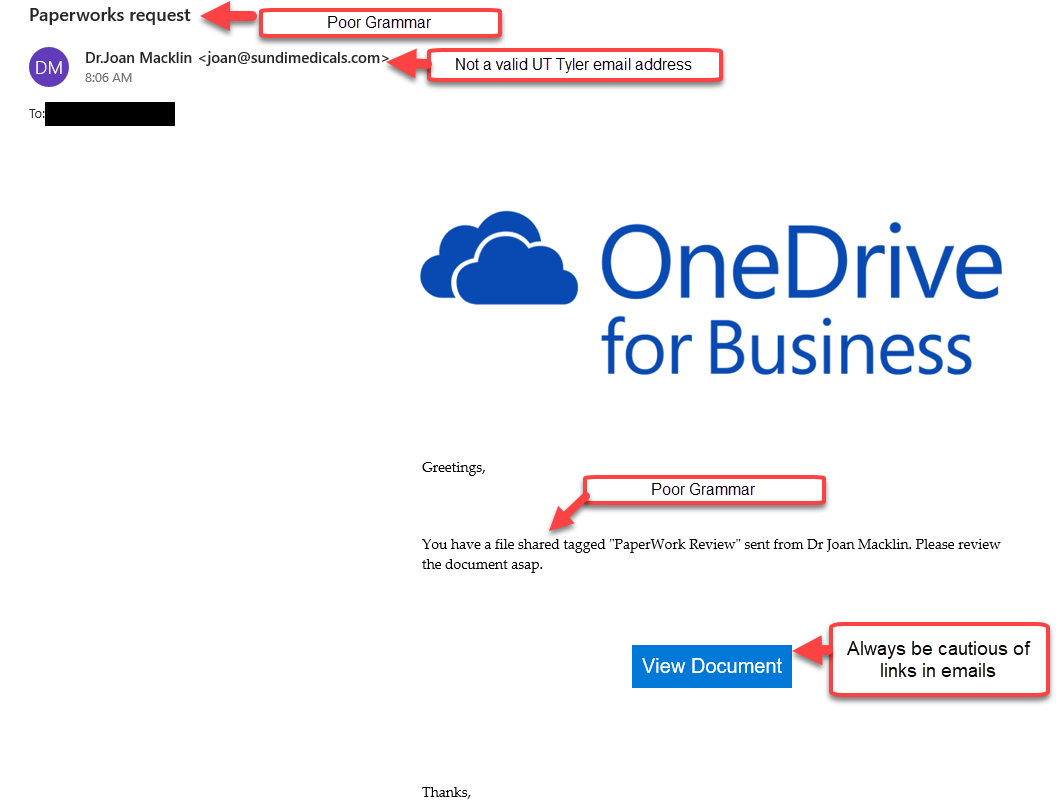The image size is (1062, 805).
Task: Select the Greetings, line in email
Action: (453, 468)
